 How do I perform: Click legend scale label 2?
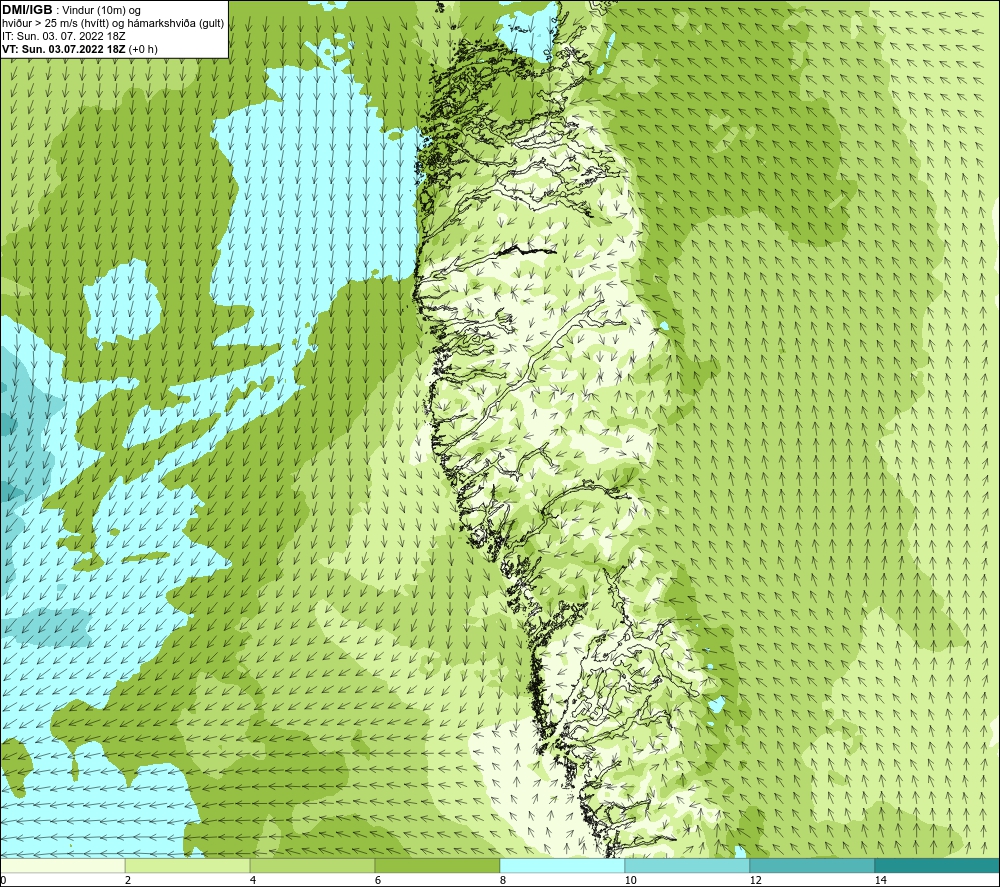click(x=128, y=881)
